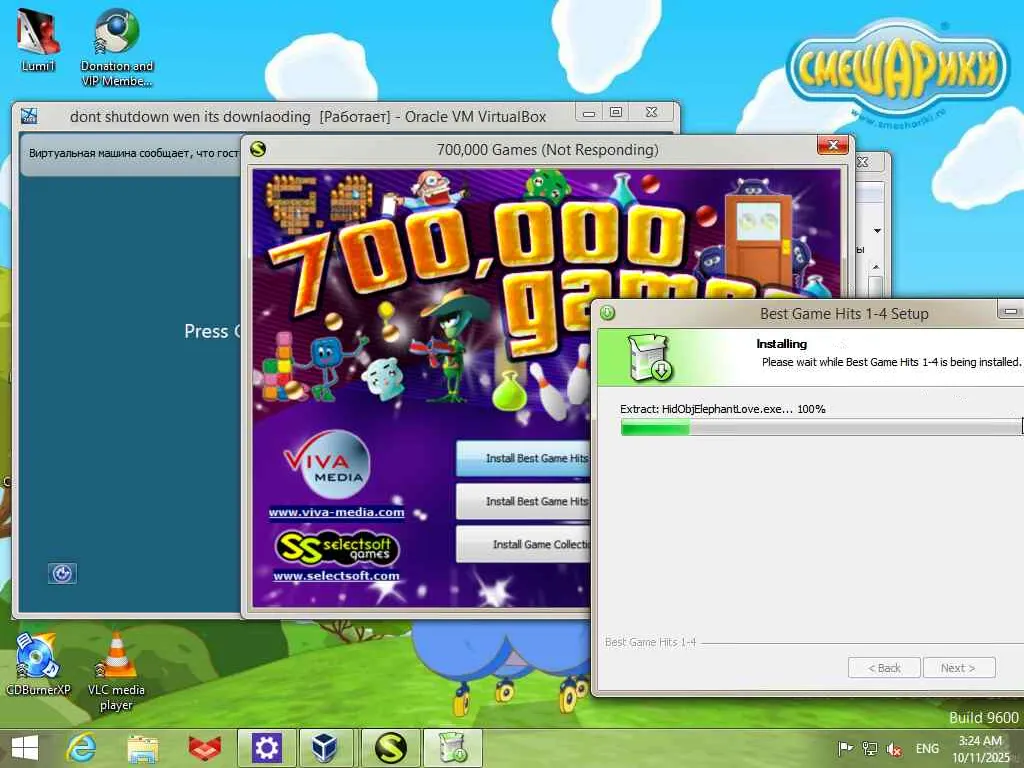Open the Lumi1 desktop shortcut
Image resolution: width=1024 pixels, height=768 pixels.
point(38,39)
